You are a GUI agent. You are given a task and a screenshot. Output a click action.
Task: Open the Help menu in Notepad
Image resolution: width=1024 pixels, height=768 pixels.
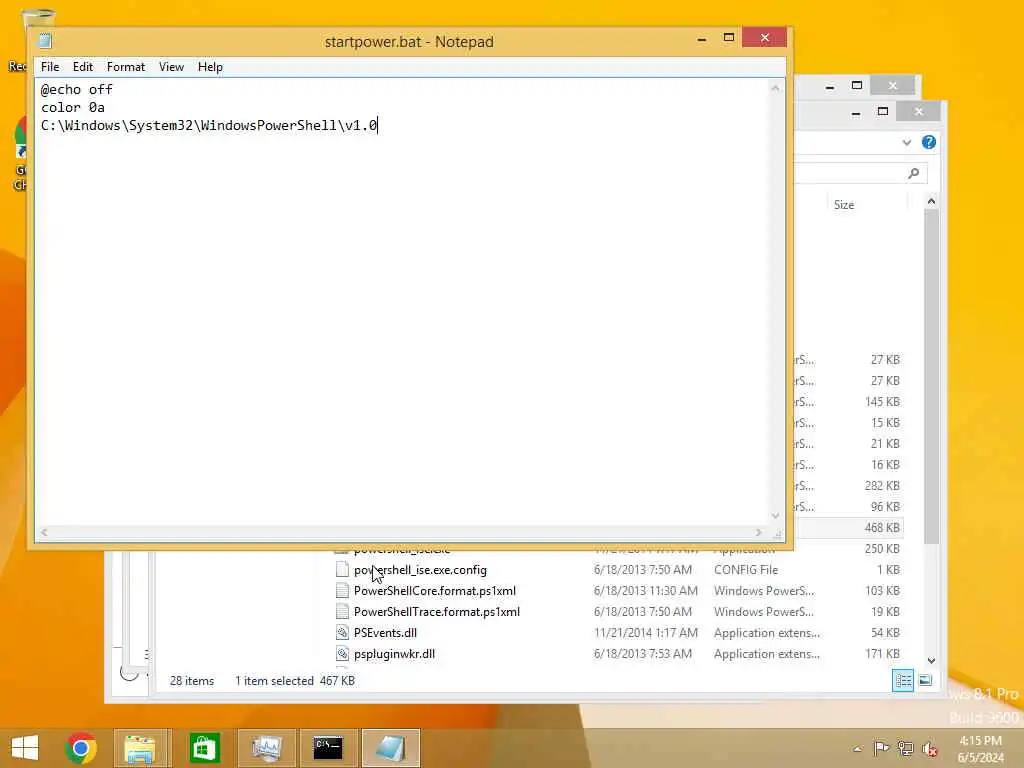coord(210,67)
